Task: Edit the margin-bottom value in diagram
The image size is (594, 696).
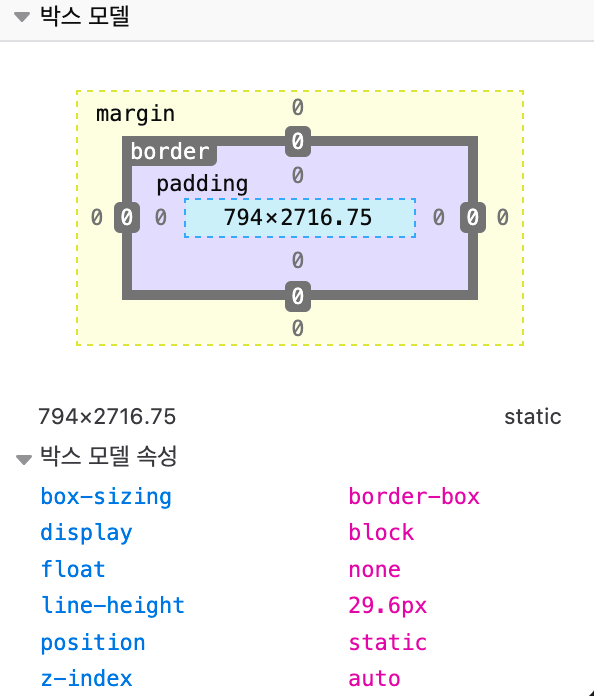Action: [297, 328]
